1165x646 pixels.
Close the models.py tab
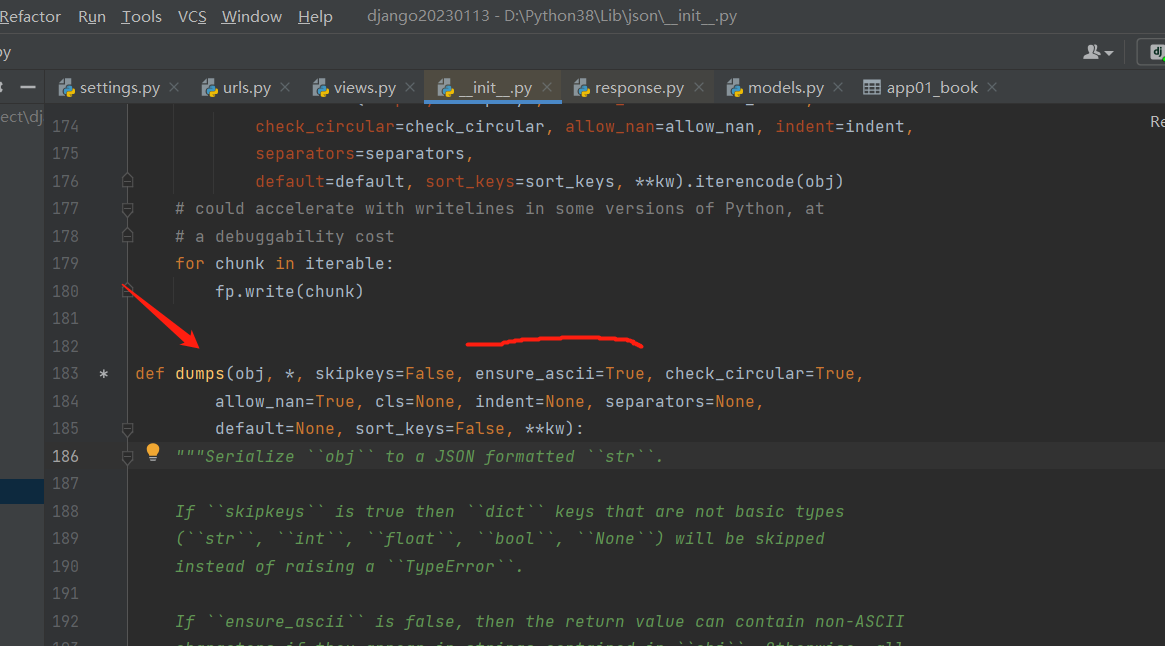[838, 87]
